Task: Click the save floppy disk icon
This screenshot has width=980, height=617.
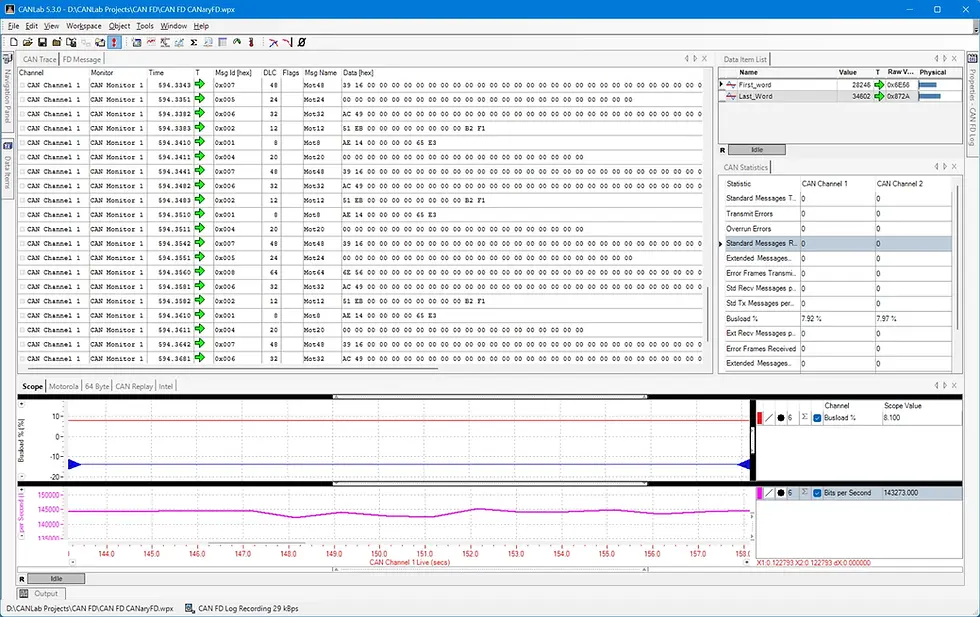Action: pos(42,43)
